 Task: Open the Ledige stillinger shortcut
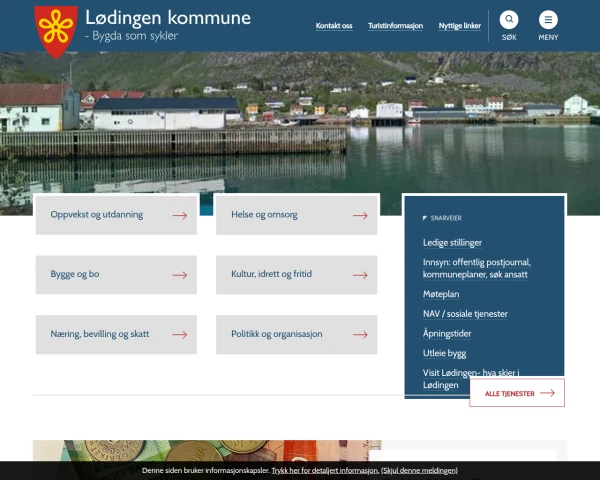pos(452,242)
